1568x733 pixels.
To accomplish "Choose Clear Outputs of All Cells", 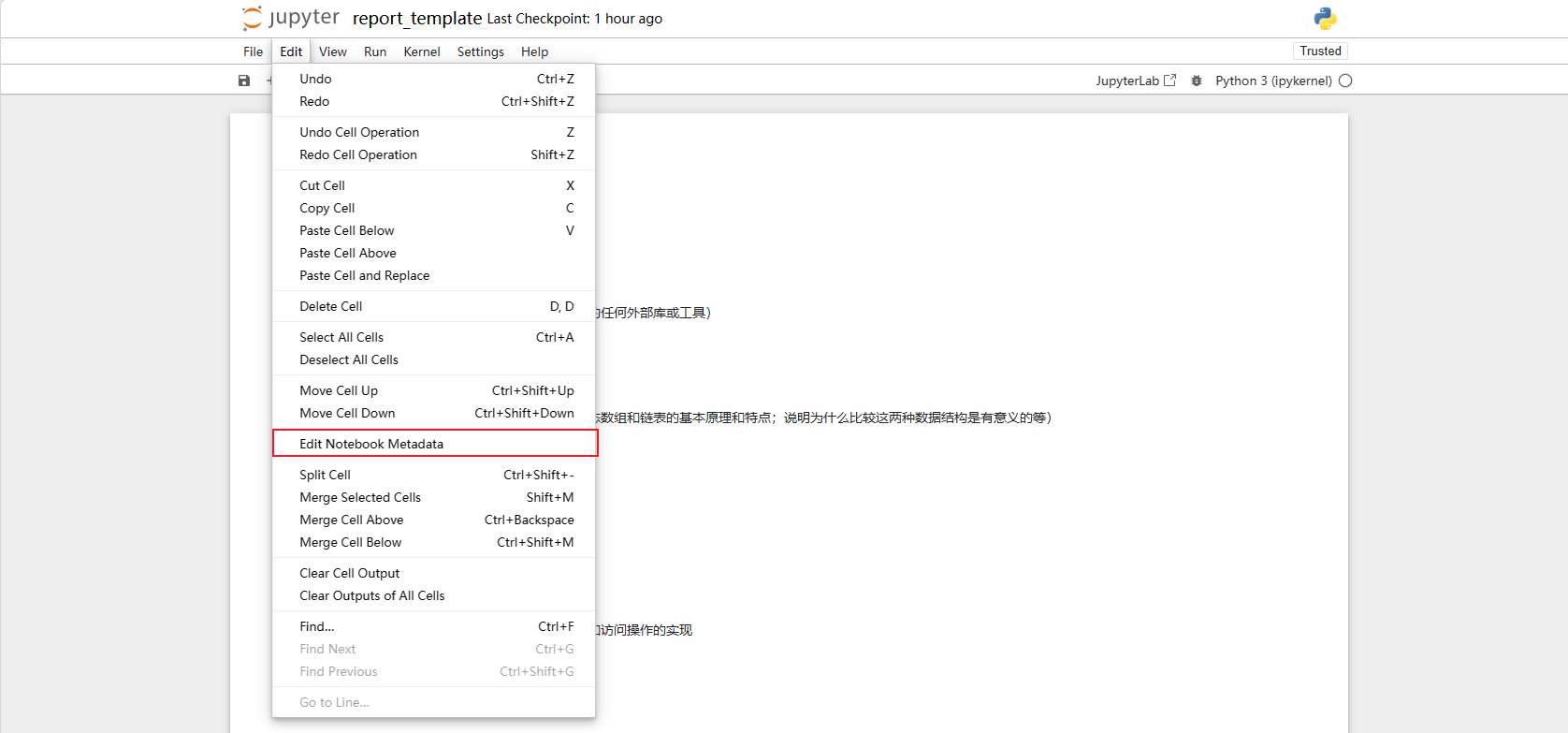I will click(371, 595).
